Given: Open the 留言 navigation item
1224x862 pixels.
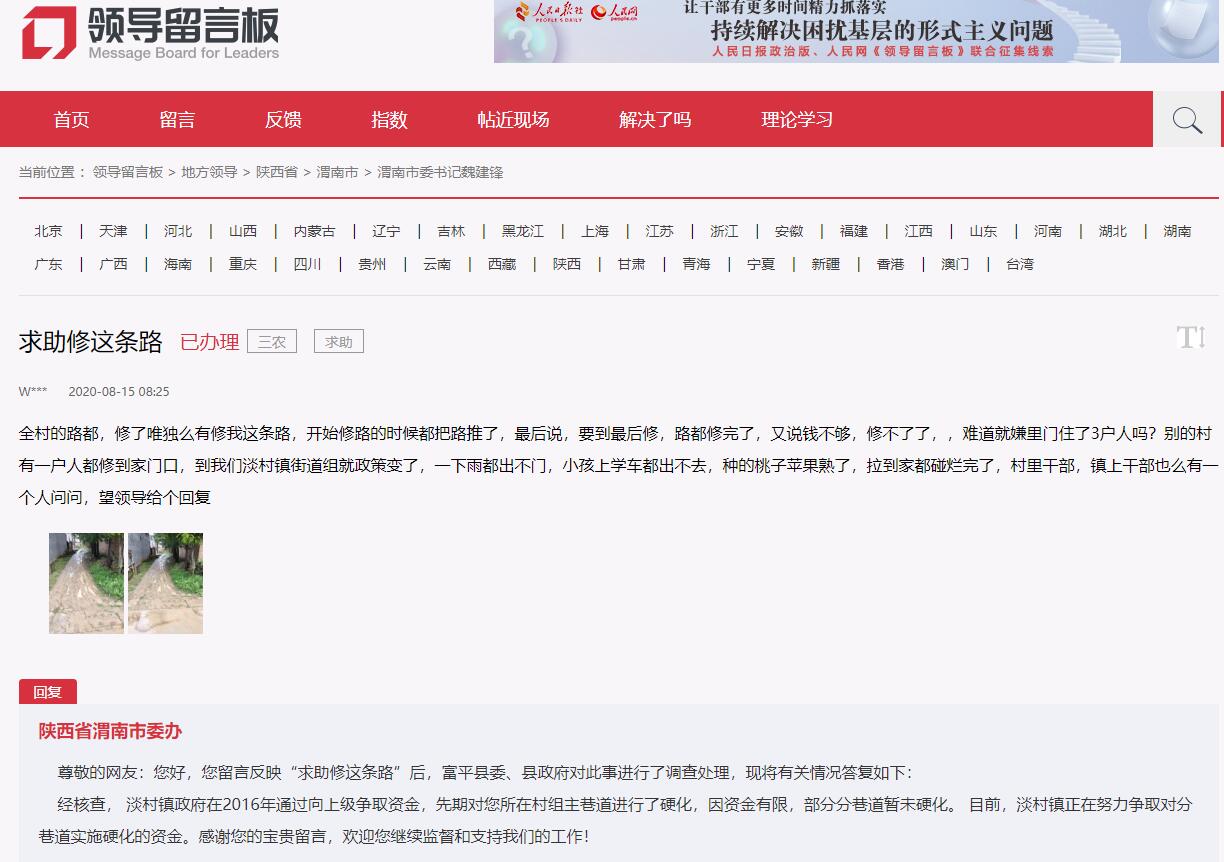Looking at the screenshot, I should coord(177,120).
